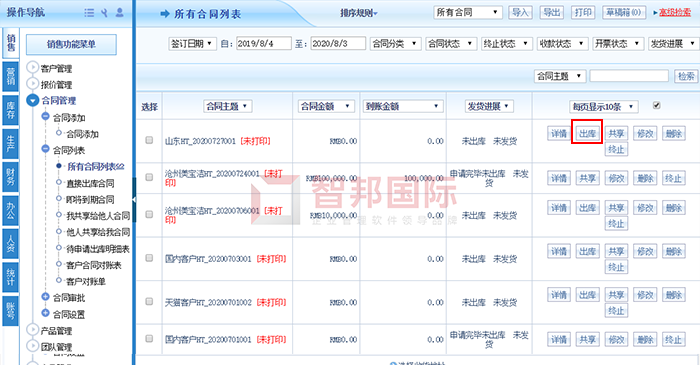
Task: Open 即将到期合同 in tree
Action: coord(90,199)
